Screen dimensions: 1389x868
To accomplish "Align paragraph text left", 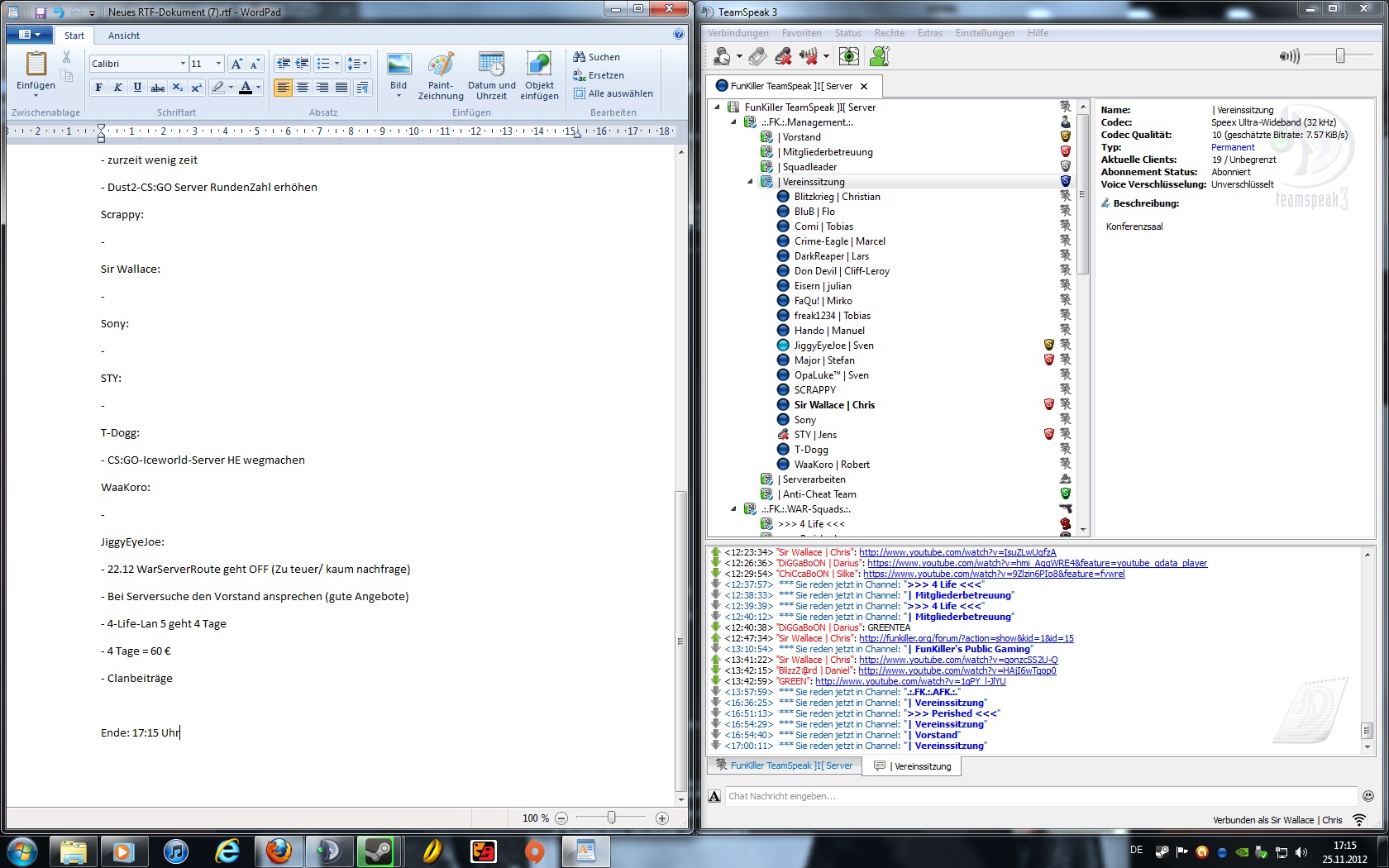I will click(x=284, y=88).
